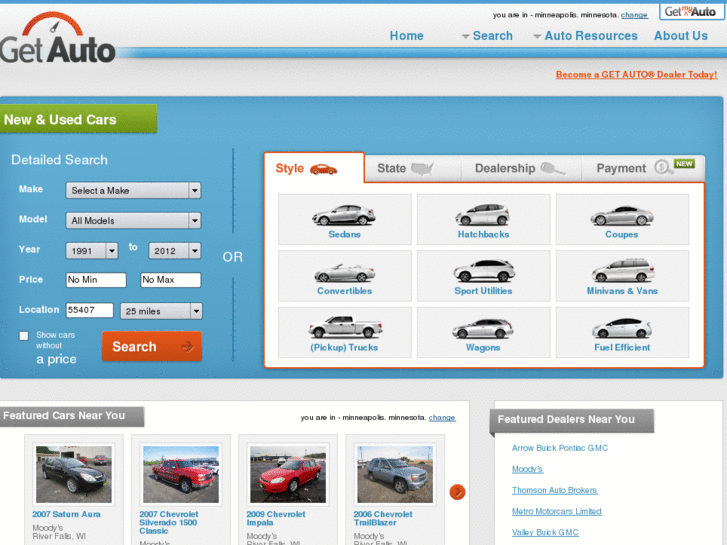Open the 2007 Saturn Aura photo
Image resolution: width=727 pixels, height=545 pixels.
click(x=74, y=474)
